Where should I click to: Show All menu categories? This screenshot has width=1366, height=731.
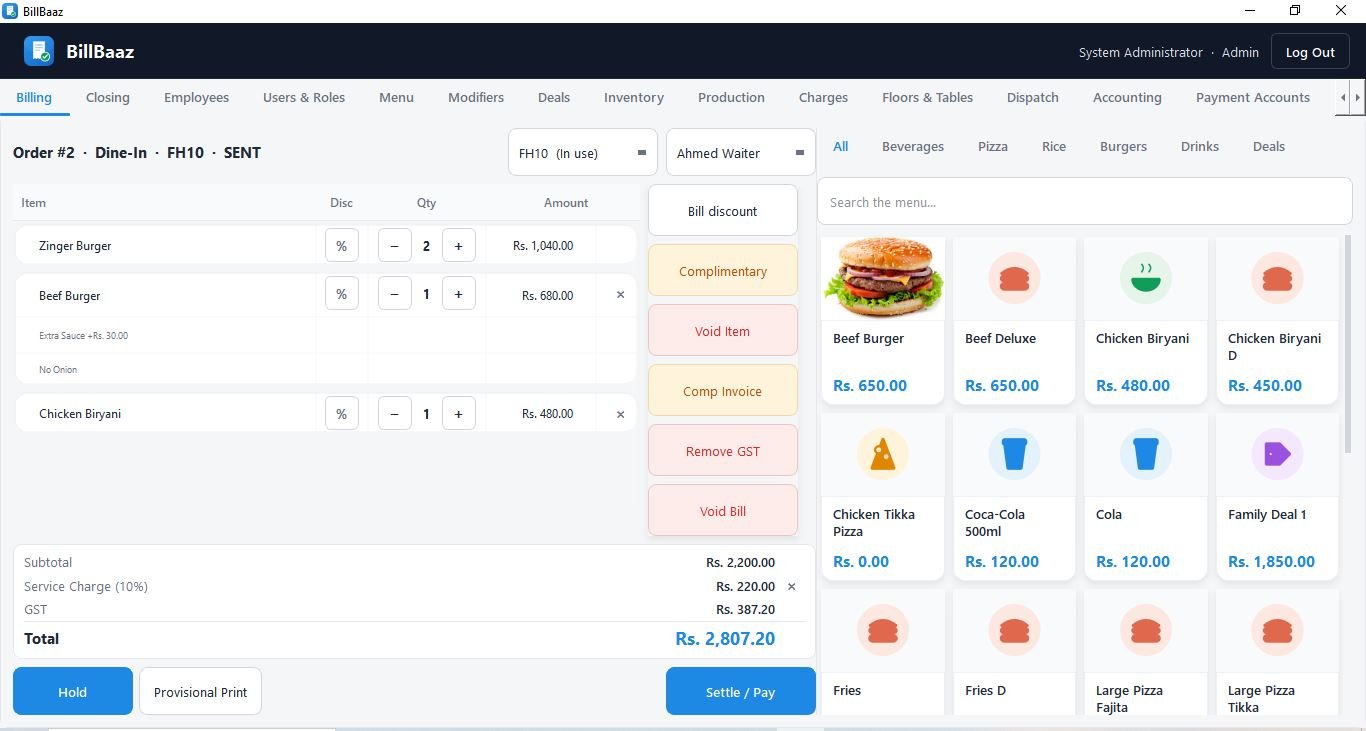coord(841,146)
